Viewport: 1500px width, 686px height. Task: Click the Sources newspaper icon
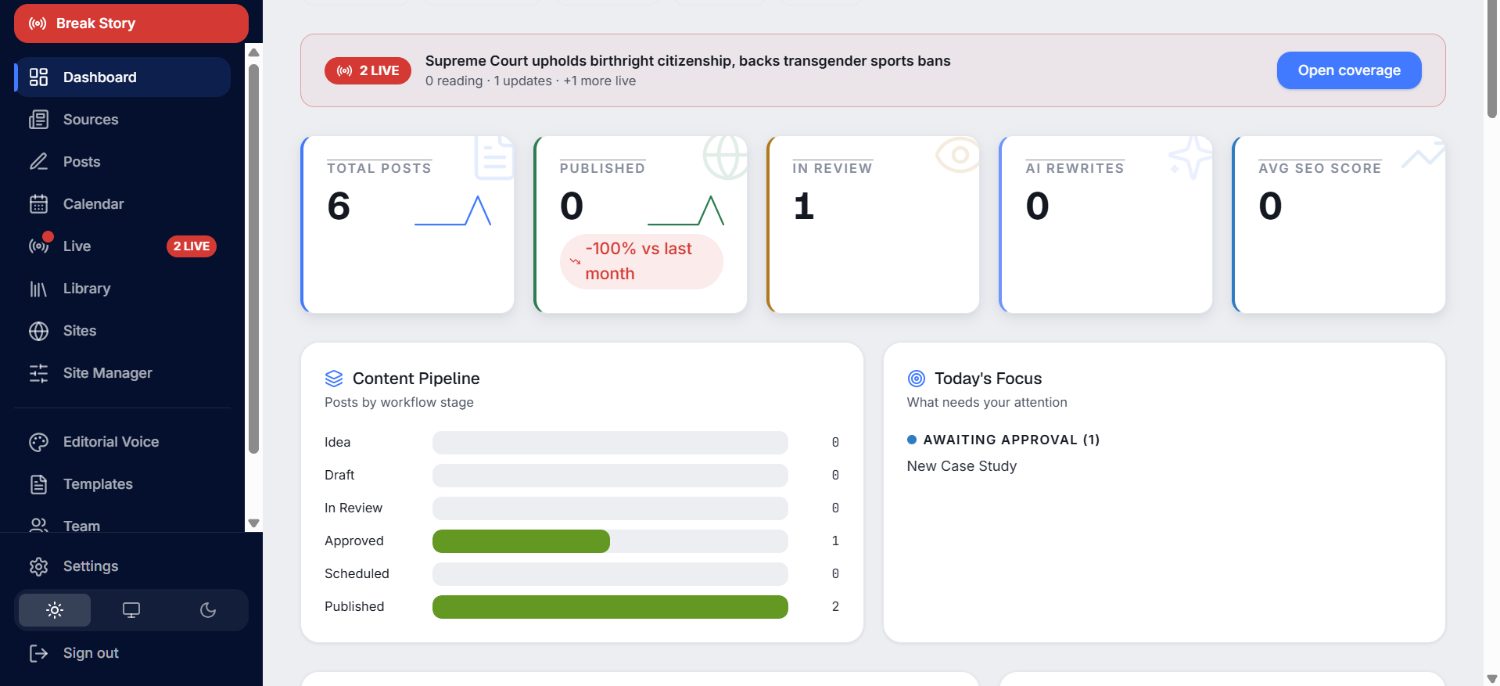(x=39, y=120)
